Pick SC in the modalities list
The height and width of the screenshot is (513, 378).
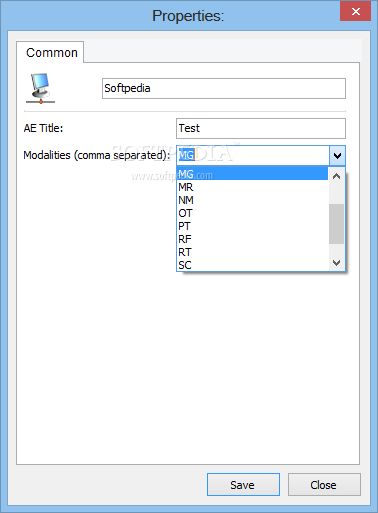pos(252,265)
